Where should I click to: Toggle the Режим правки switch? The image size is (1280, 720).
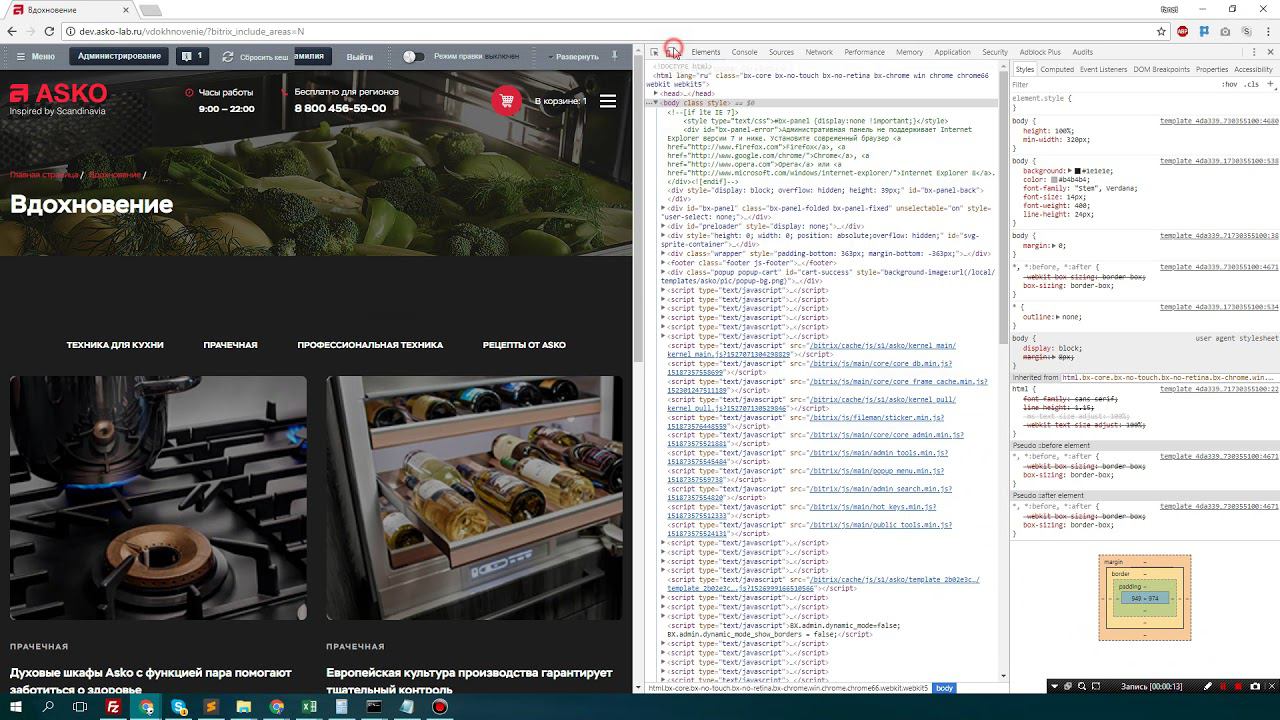[413, 57]
